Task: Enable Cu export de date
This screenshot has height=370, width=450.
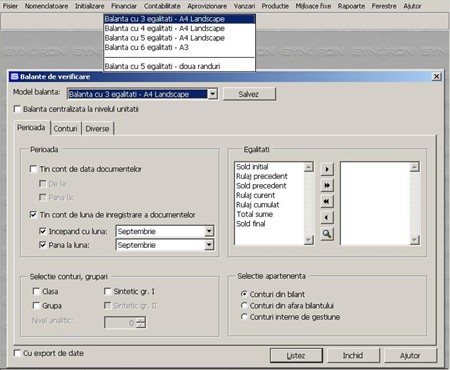Action: (x=17, y=353)
